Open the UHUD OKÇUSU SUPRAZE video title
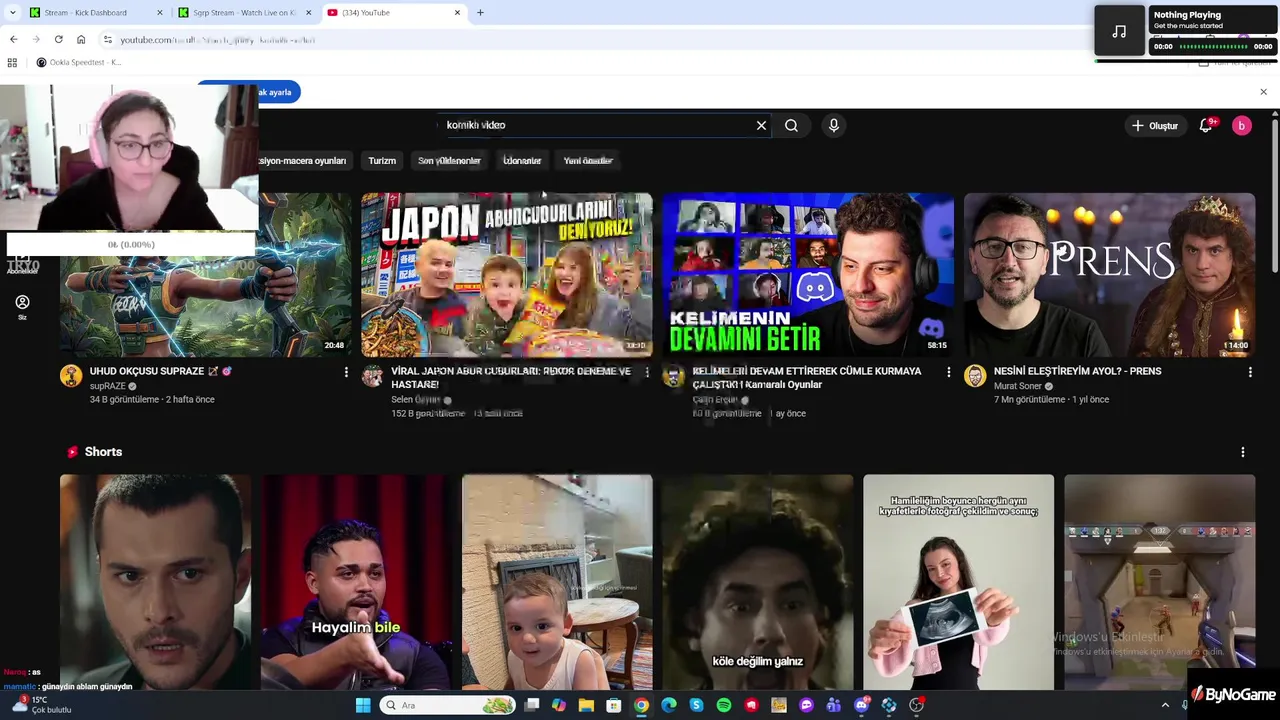The width and height of the screenshot is (1280, 720). point(161,371)
